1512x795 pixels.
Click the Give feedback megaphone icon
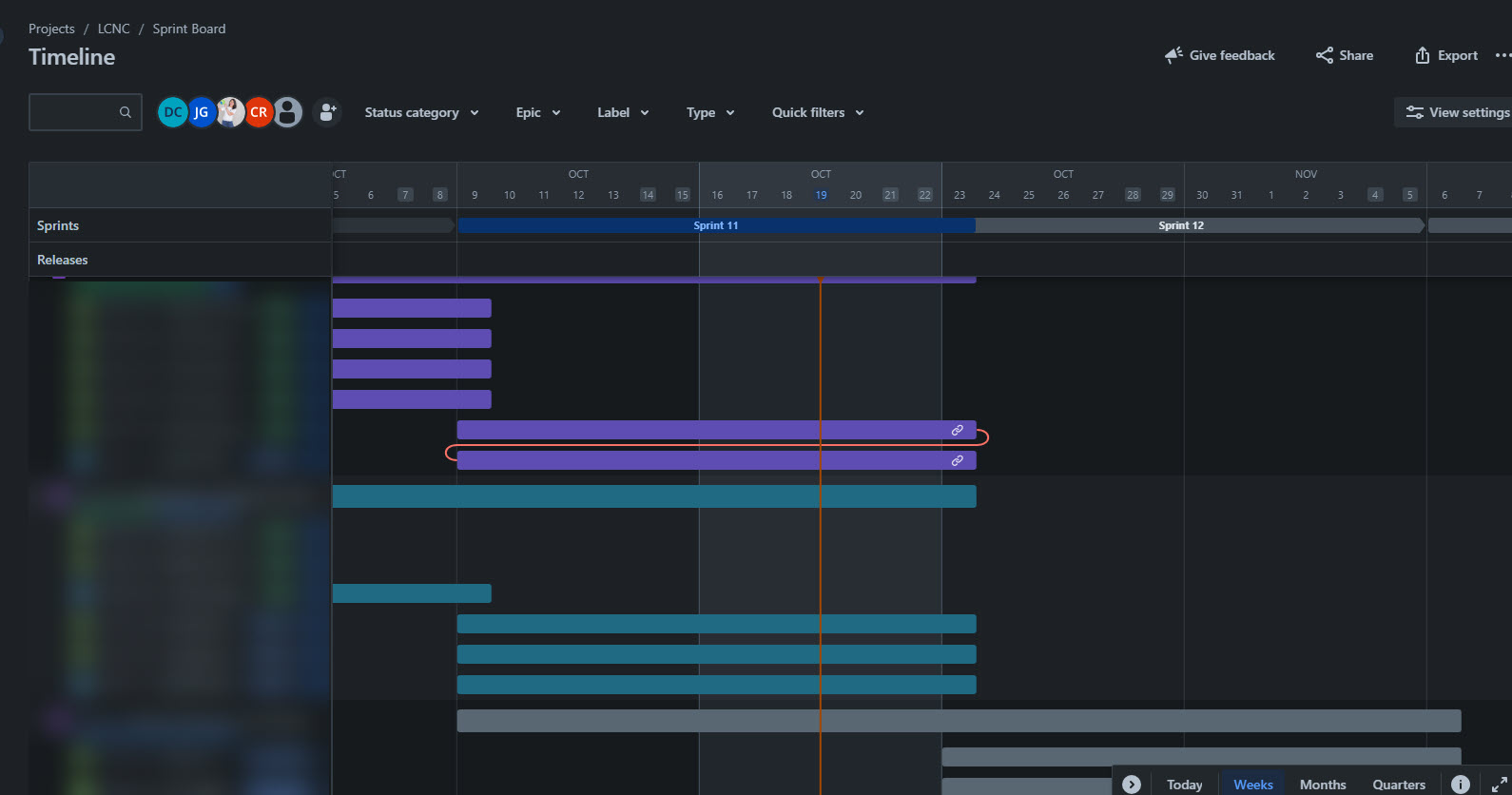click(1174, 55)
